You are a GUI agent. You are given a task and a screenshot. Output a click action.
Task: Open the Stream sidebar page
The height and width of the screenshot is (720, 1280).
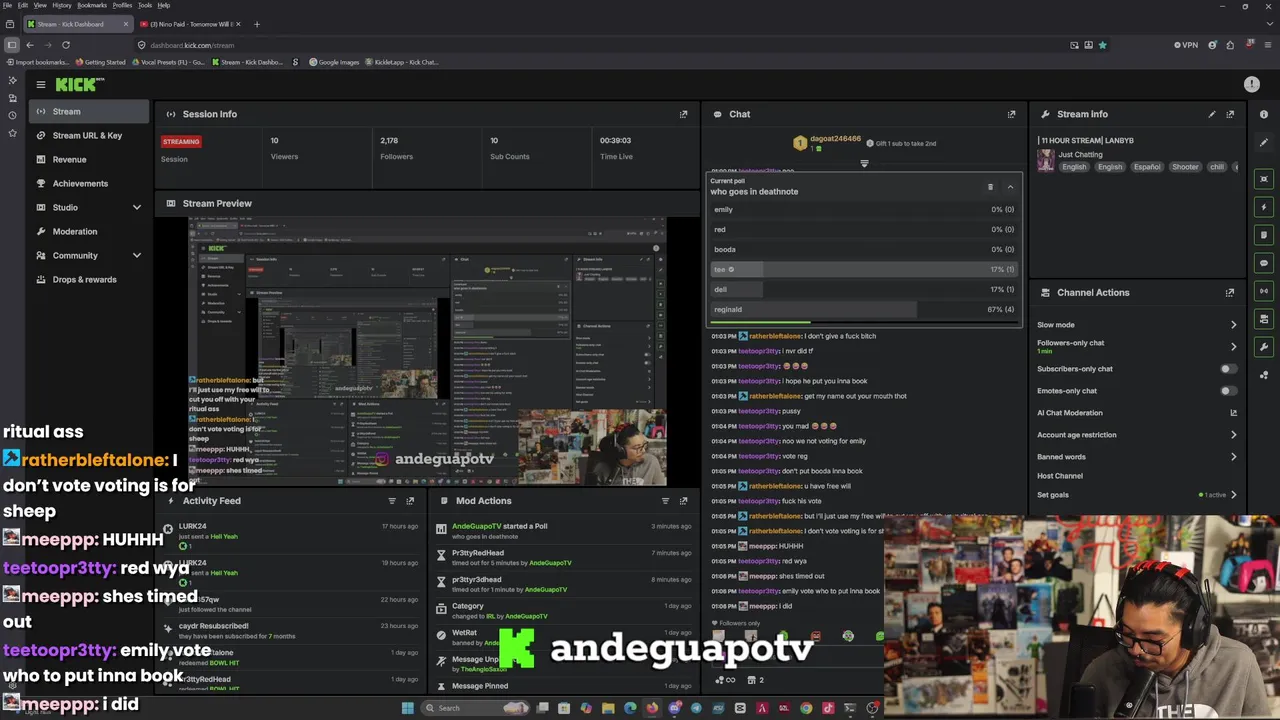tap(88, 111)
